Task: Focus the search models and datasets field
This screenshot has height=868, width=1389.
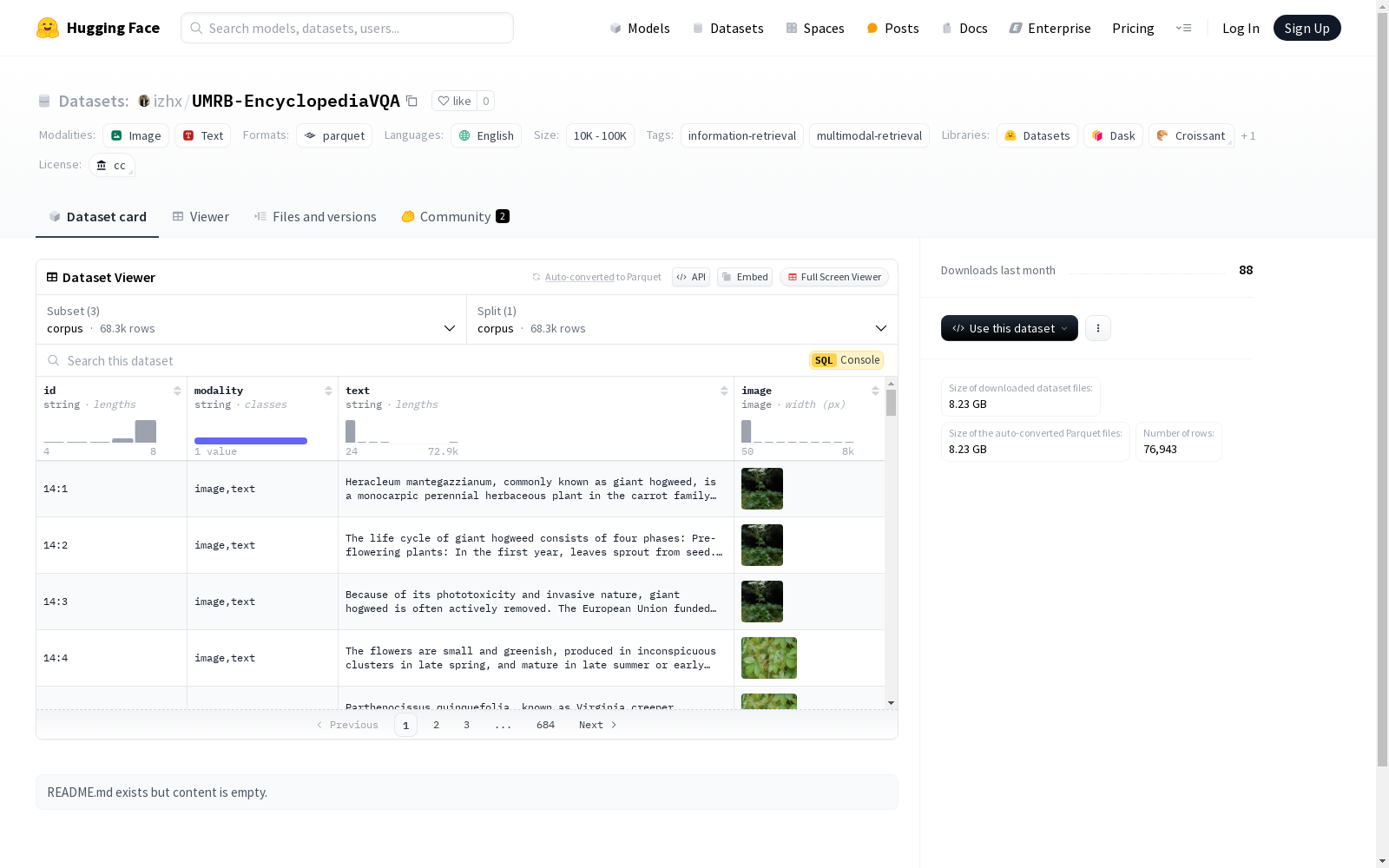Action: (347, 28)
